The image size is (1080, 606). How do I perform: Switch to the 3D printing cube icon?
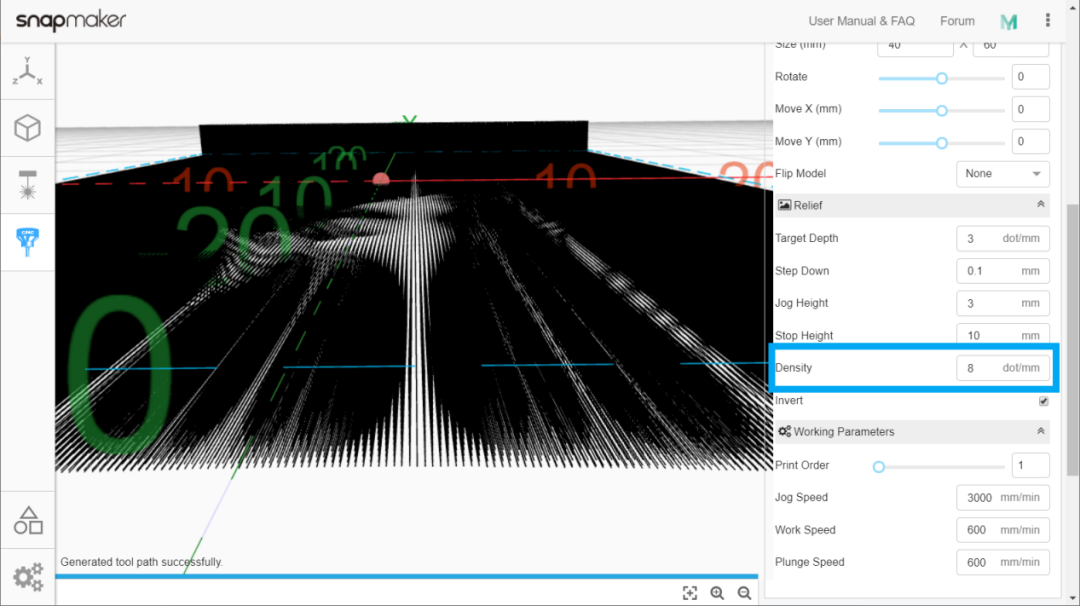coord(28,128)
